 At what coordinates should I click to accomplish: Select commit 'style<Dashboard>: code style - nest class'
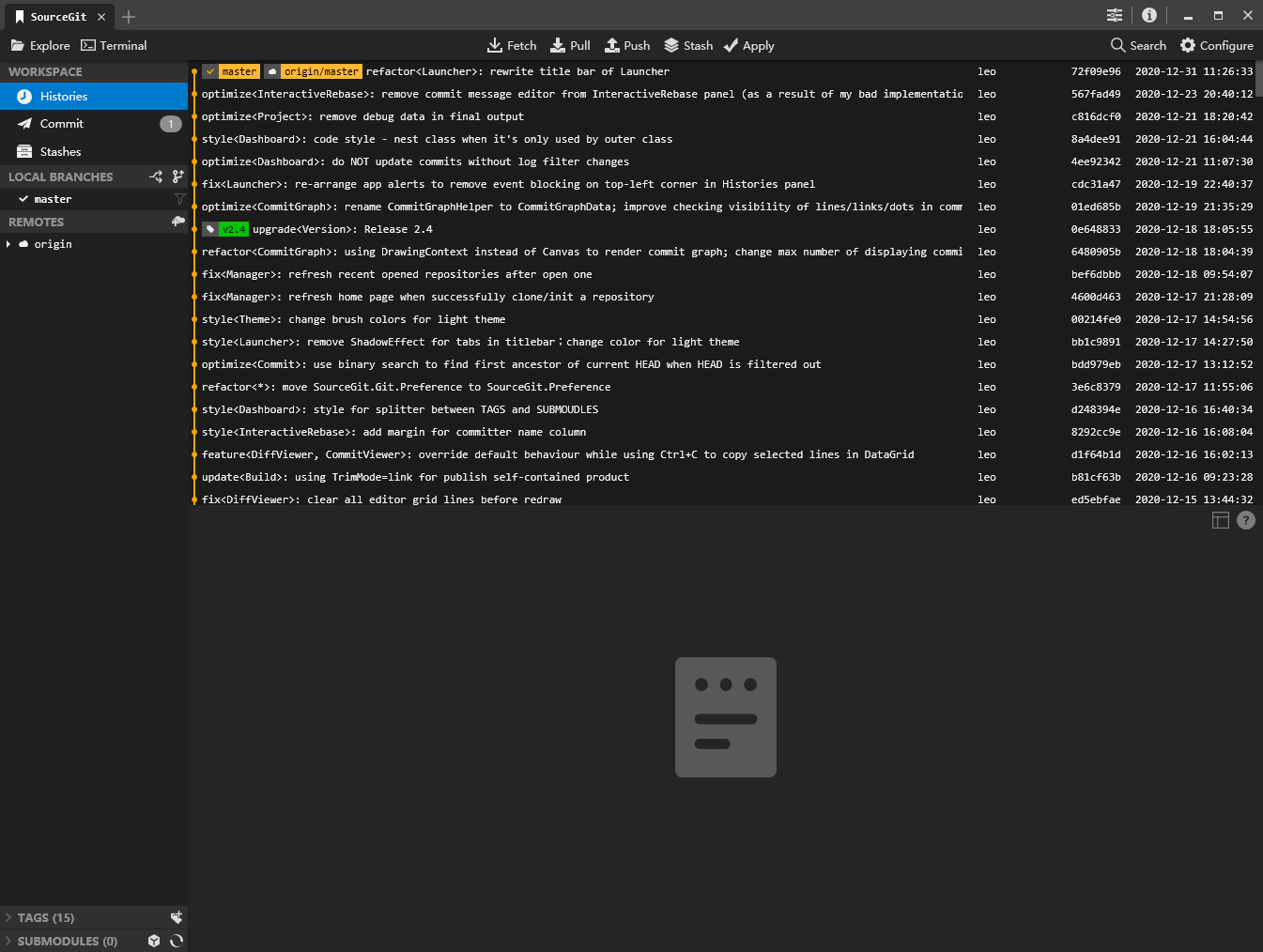coord(723,139)
